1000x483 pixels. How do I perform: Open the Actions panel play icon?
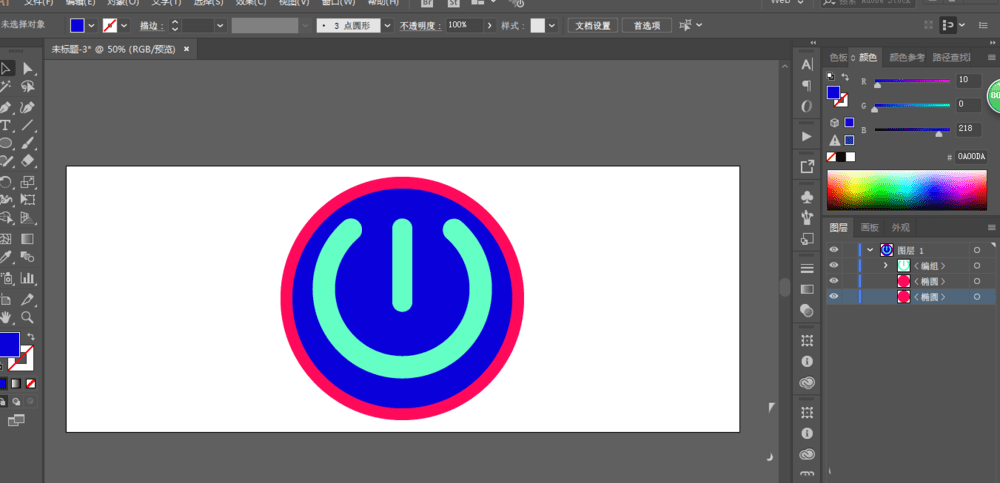click(x=807, y=137)
